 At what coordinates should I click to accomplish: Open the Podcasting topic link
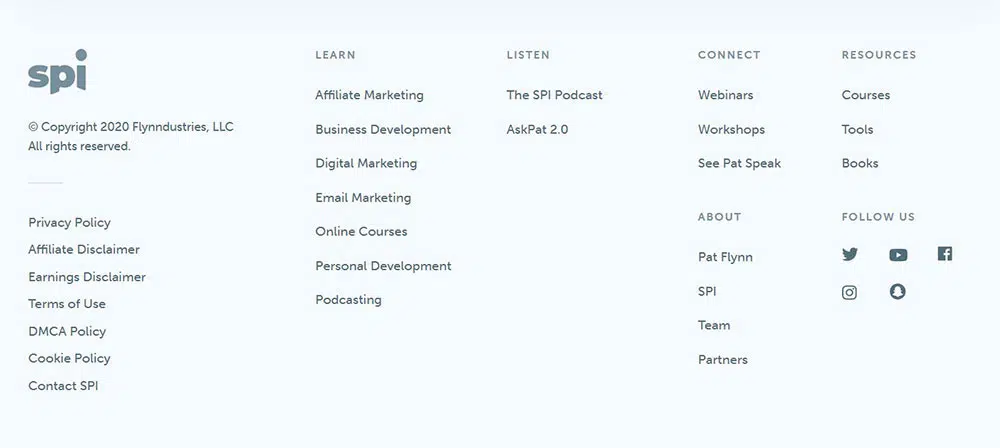point(348,300)
